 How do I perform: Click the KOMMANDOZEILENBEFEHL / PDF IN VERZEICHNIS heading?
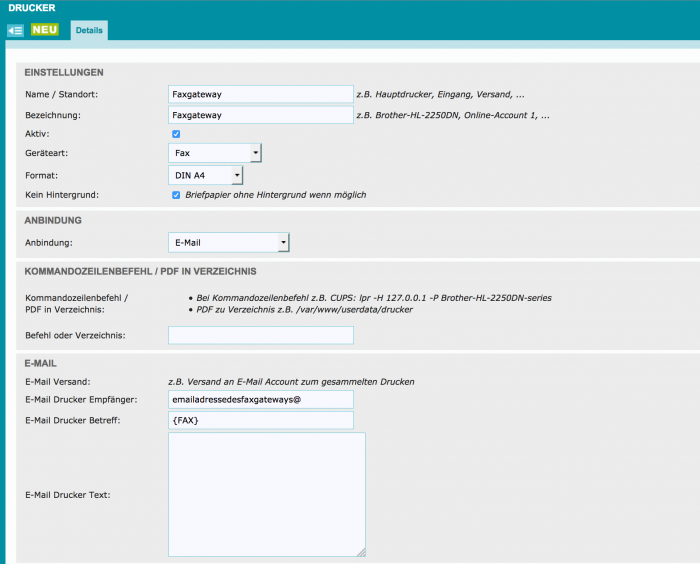140,272
